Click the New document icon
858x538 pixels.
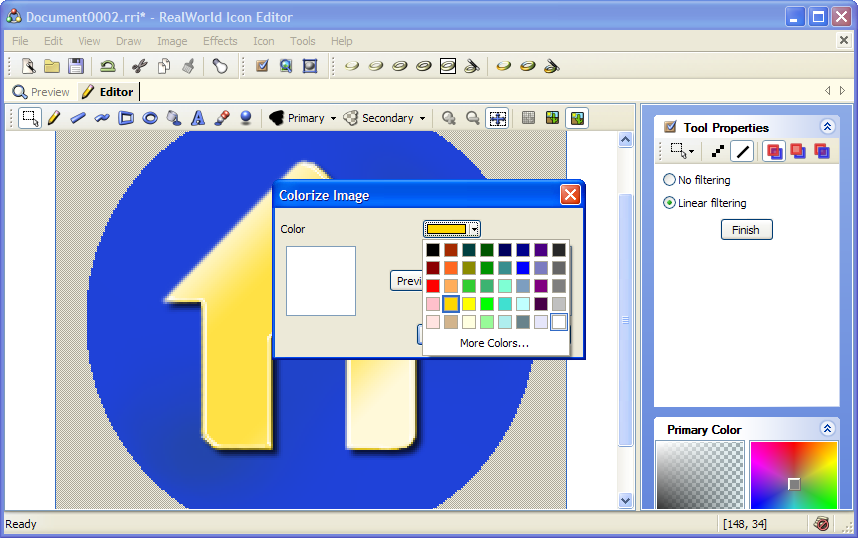28,66
